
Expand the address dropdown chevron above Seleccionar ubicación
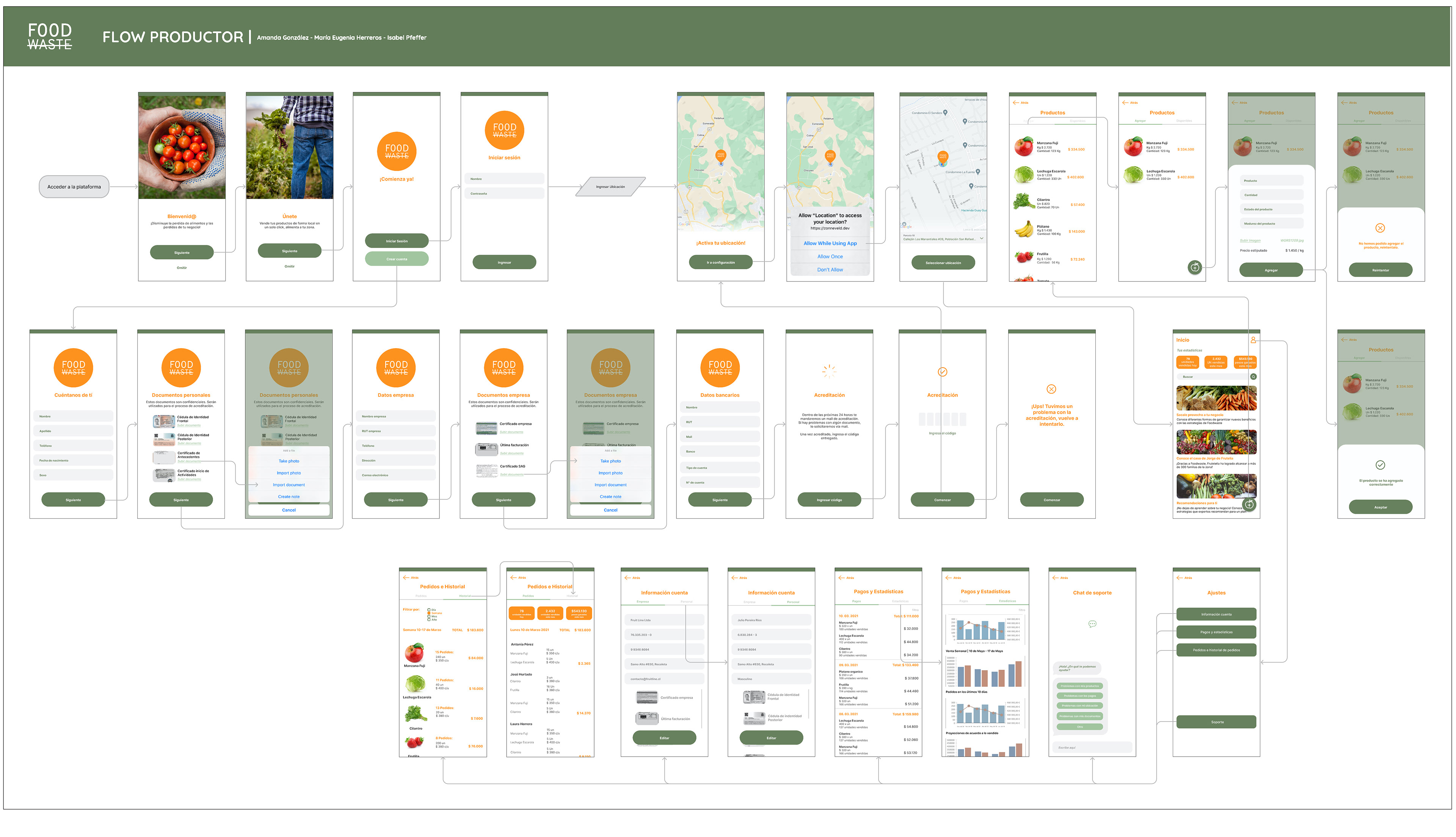(x=981, y=238)
